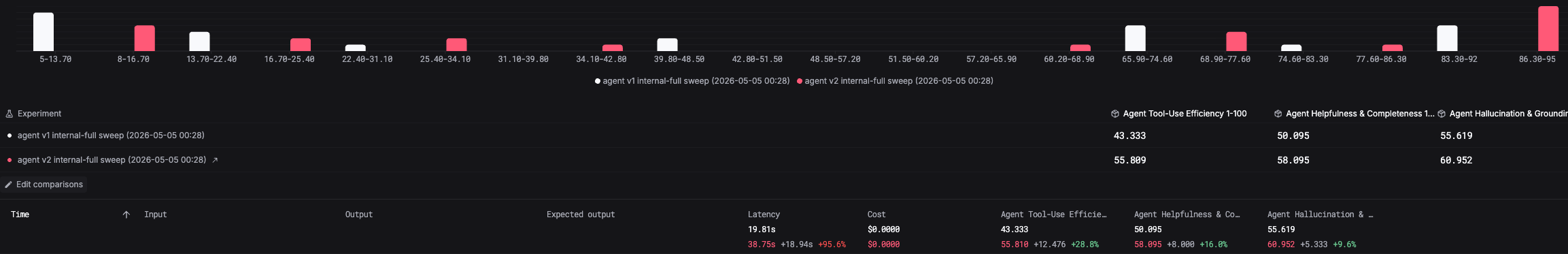
Task: Click axis label 51.50-60.20
Action: (x=913, y=59)
